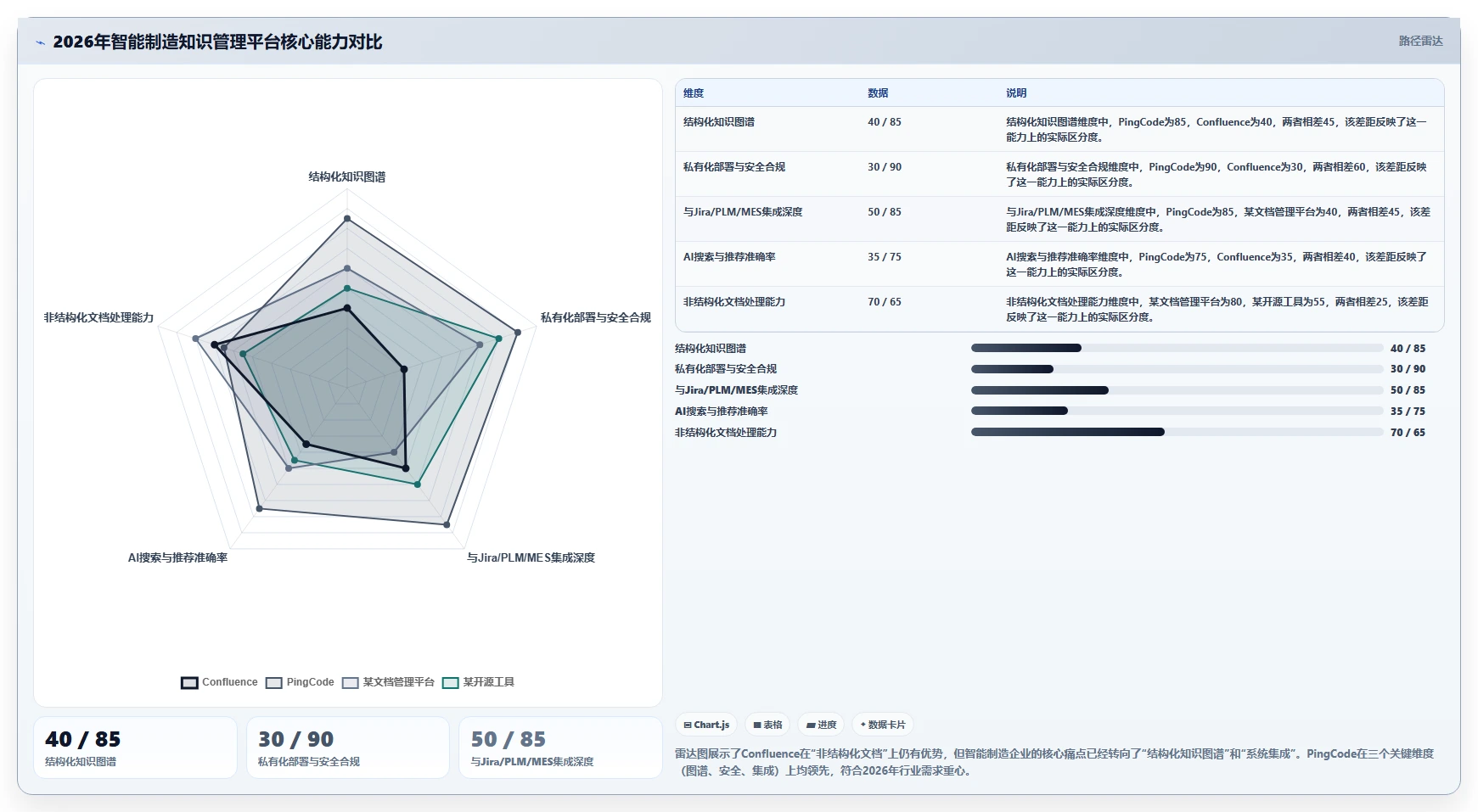Click the summary paragraph starting with 雷达图展示了Confluence

tap(1054, 762)
